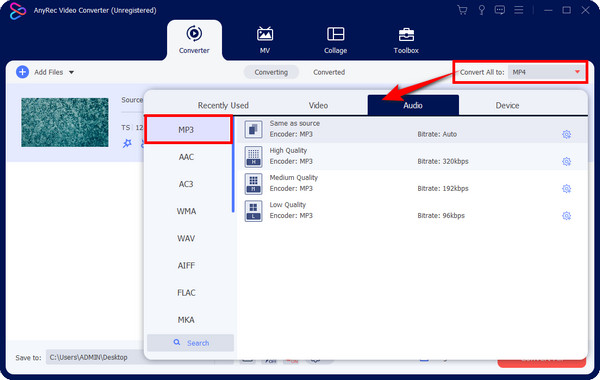Switch to the Converter tab
Image resolution: width=600 pixels, height=380 pixels.
[x=194, y=40]
